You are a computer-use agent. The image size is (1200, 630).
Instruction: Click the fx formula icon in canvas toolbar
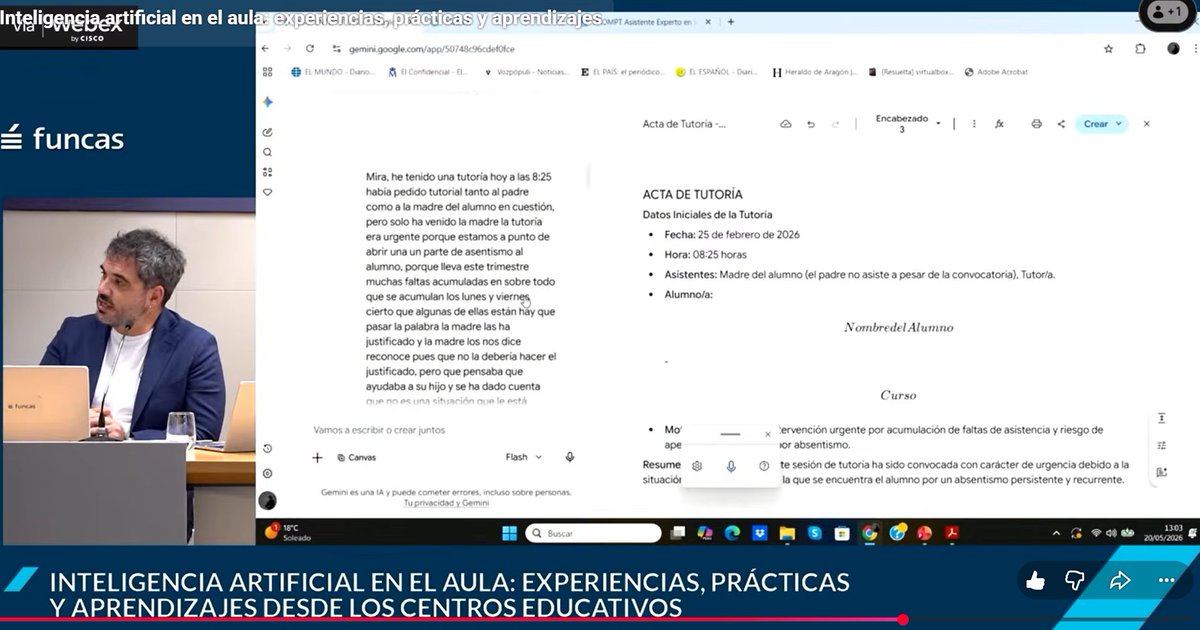999,124
